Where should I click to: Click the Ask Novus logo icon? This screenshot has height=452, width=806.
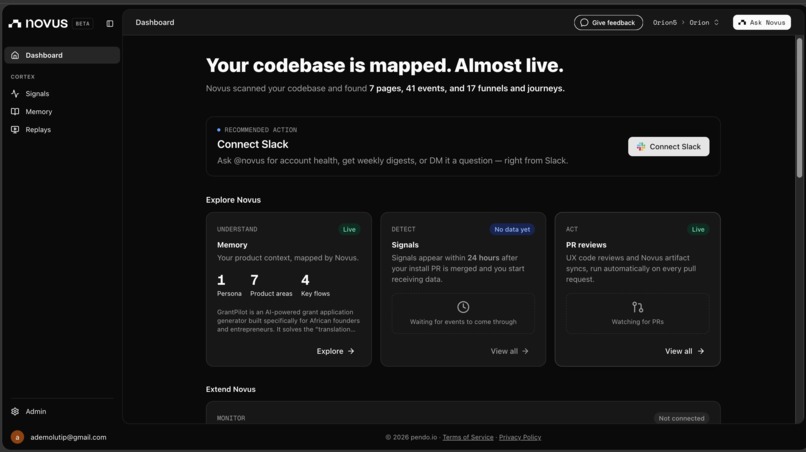pos(742,23)
